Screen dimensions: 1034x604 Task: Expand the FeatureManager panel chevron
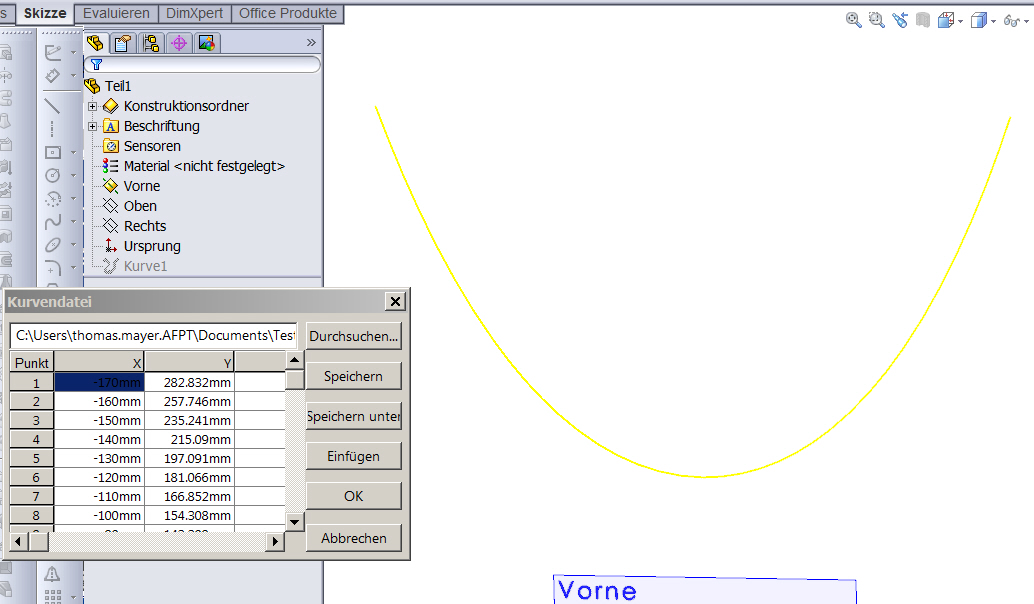pos(311,43)
